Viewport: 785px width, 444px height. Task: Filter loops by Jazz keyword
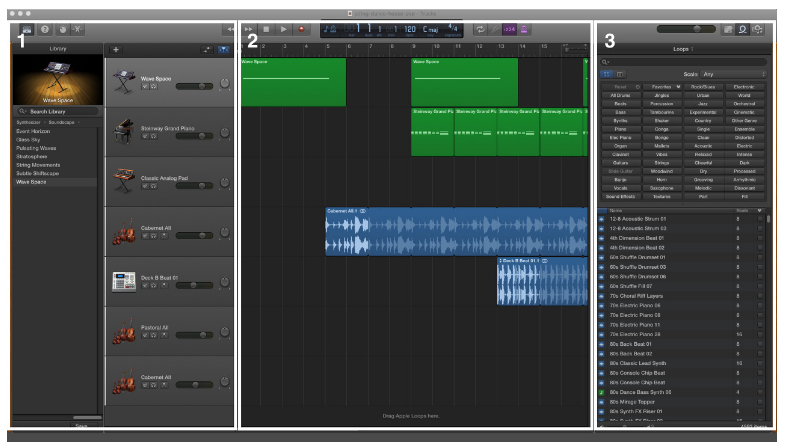[x=703, y=104]
